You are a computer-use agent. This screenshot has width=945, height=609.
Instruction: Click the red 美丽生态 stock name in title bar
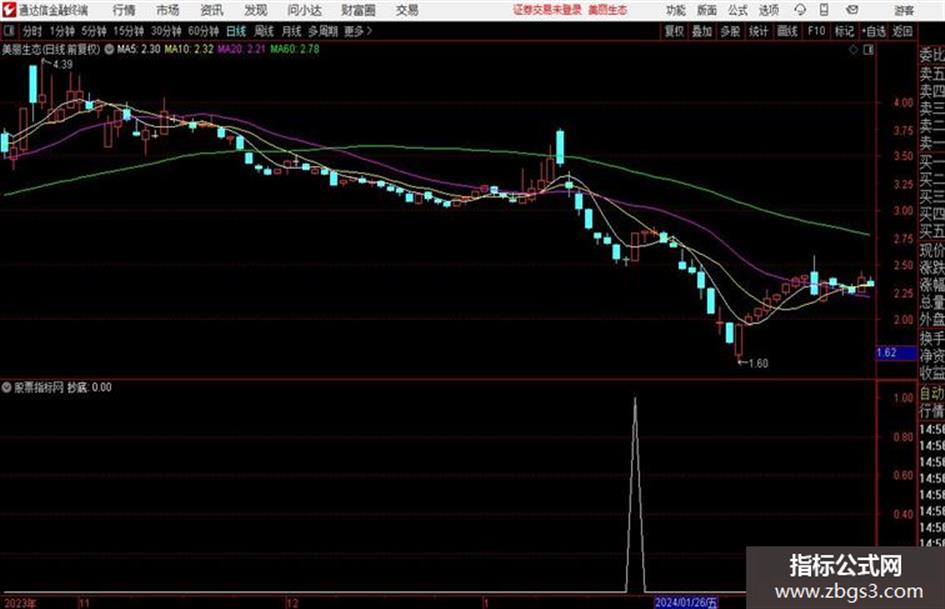(x=608, y=10)
